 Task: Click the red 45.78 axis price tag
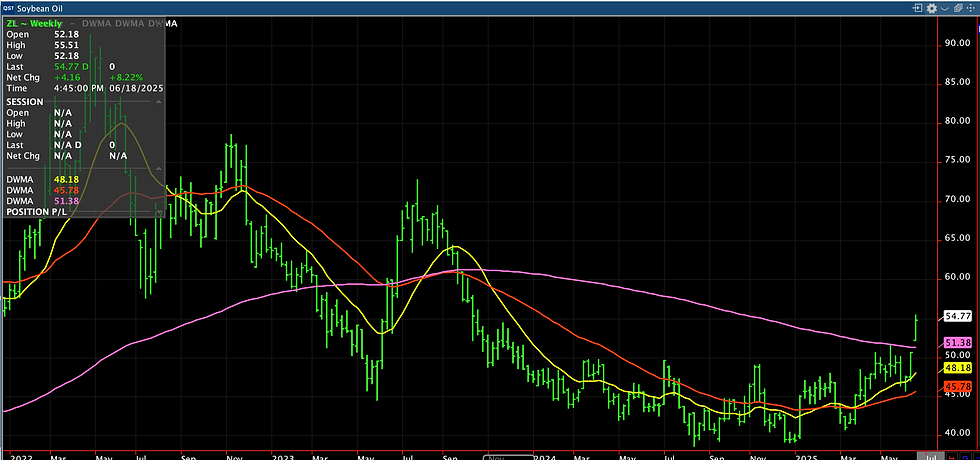coord(956,387)
